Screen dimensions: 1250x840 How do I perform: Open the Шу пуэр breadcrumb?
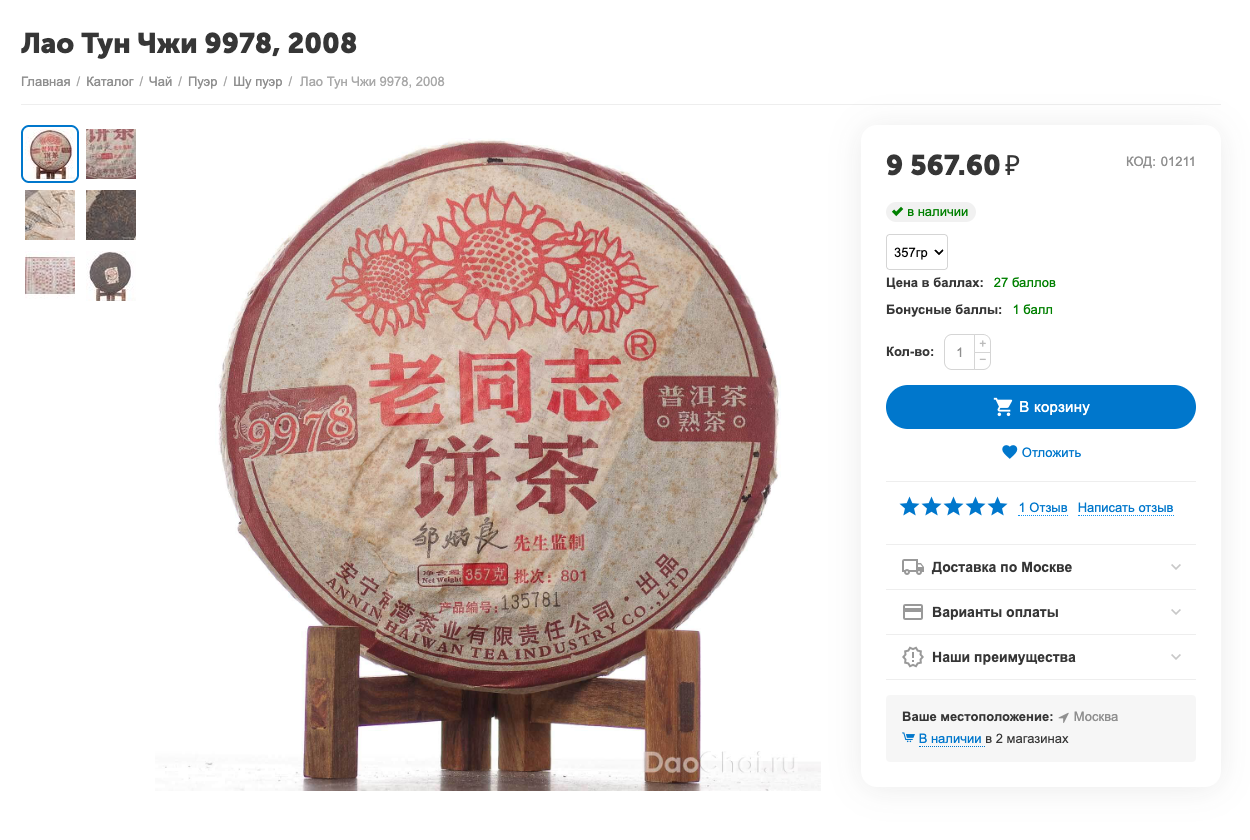point(257,81)
